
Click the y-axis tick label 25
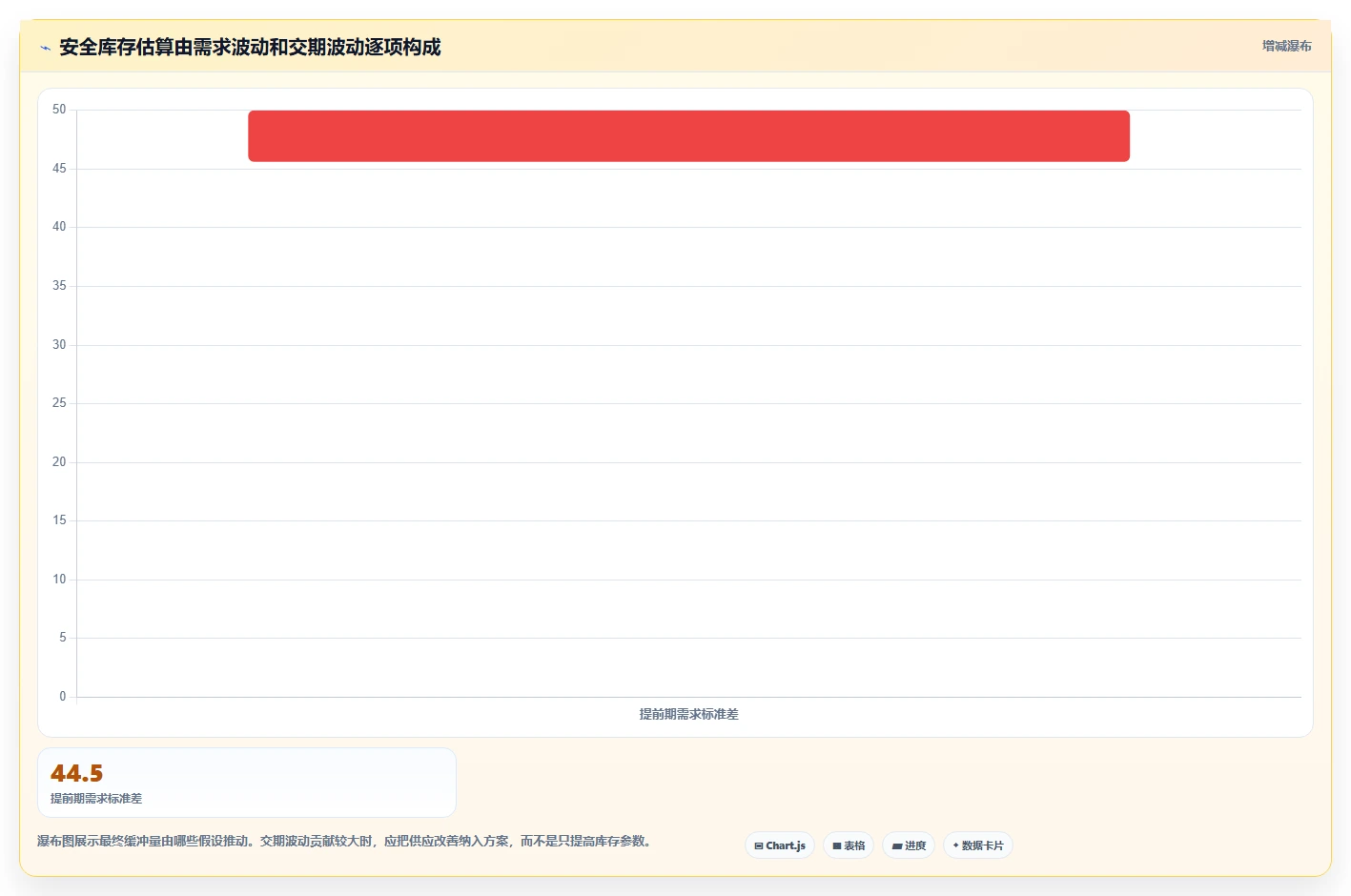point(59,403)
